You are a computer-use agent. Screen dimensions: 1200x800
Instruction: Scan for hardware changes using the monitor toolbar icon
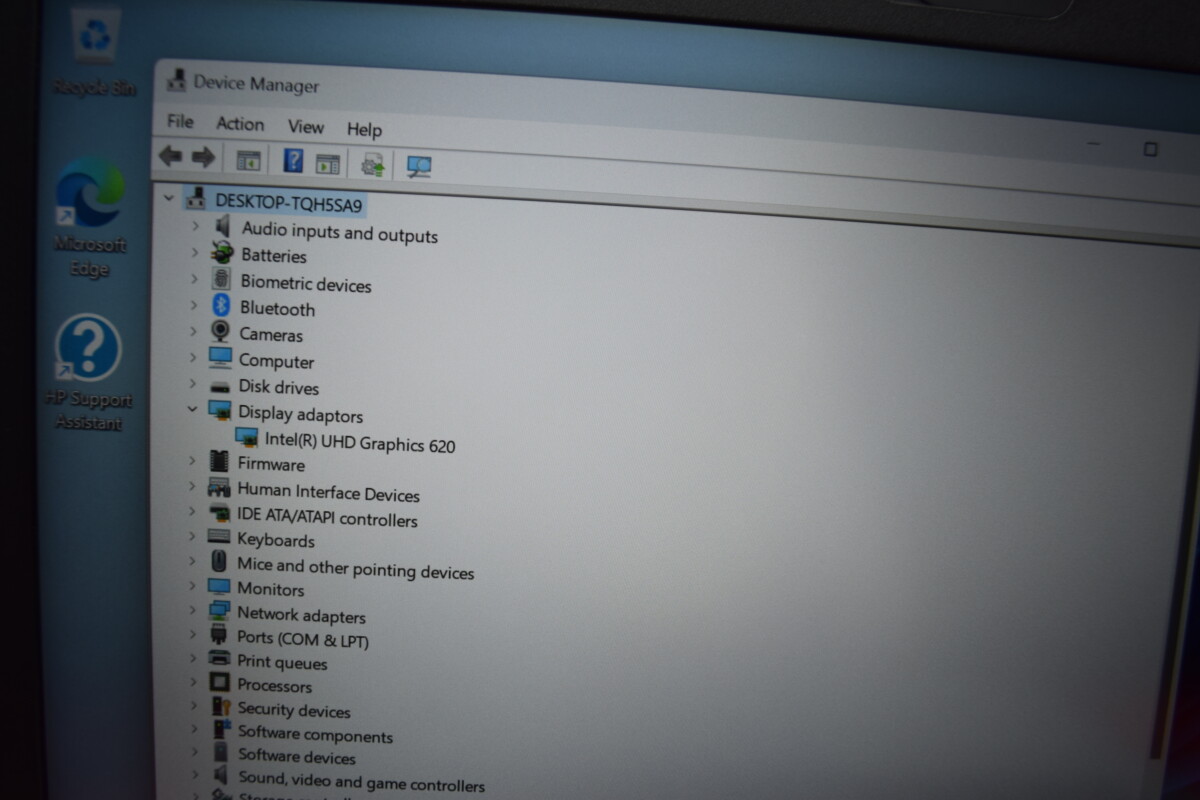[x=419, y=167]
